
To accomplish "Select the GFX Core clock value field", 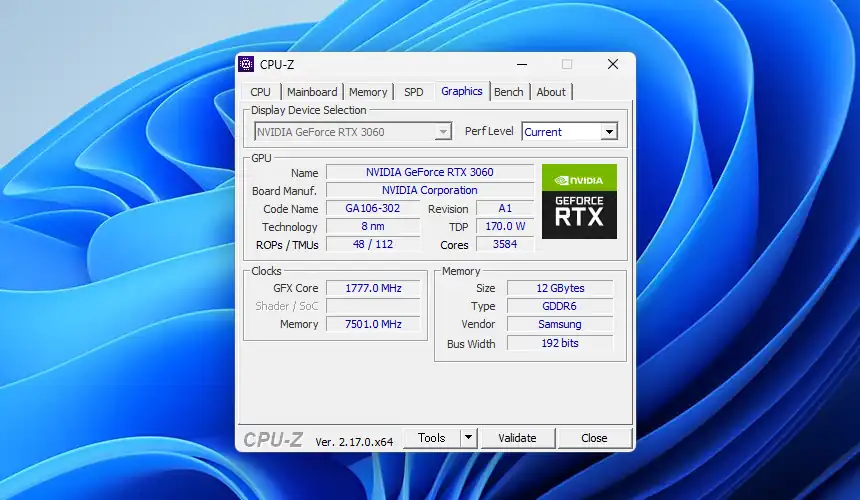I will tap(373, 288).
